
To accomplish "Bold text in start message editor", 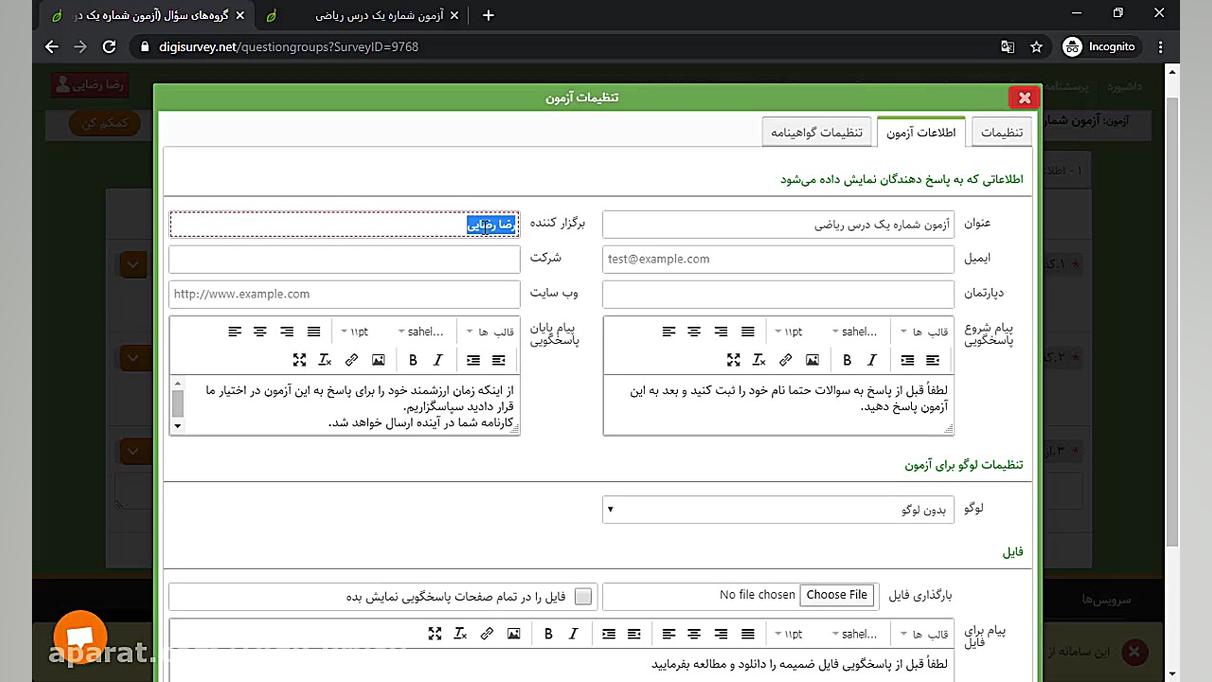I will pos(847,360).
